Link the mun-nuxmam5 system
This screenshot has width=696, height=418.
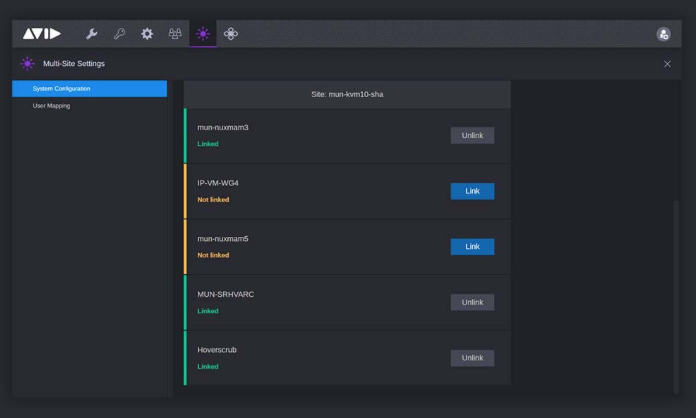pyautogui.click(x=472, y=247)
